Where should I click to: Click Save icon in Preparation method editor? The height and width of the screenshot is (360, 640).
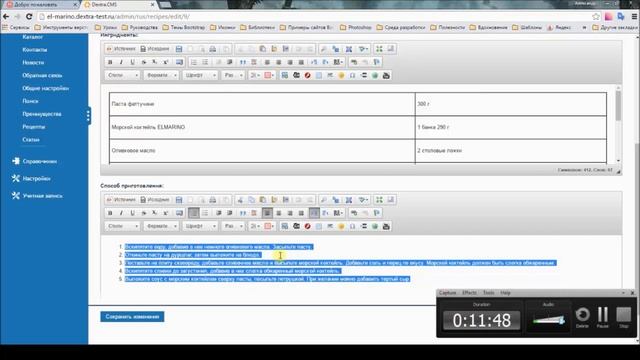[179, 200]
